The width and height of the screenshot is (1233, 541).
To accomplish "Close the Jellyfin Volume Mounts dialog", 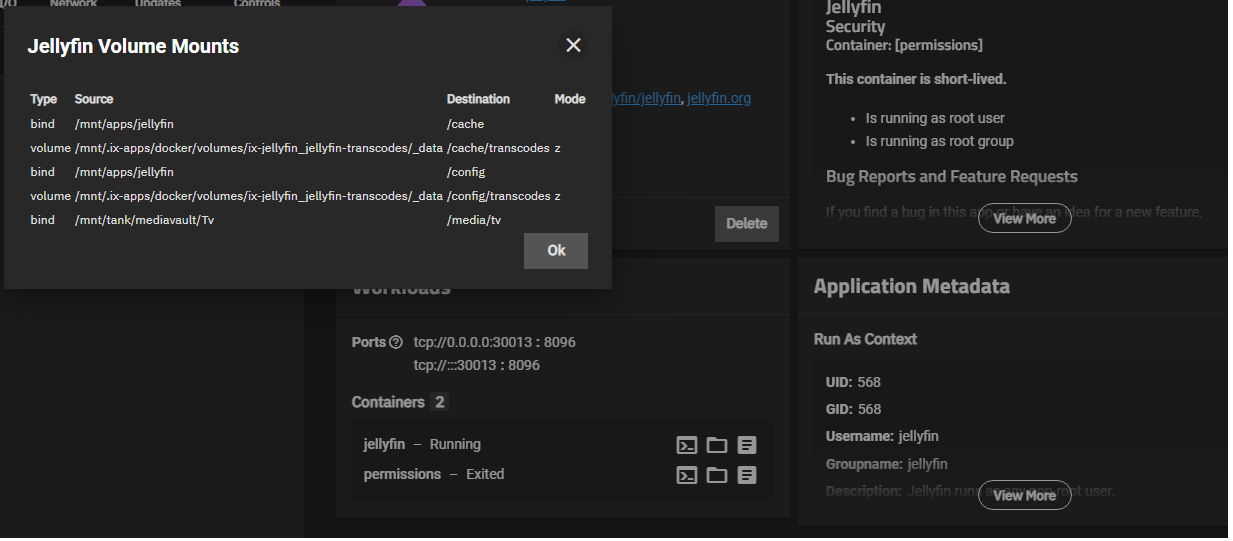I will (573, 45).
